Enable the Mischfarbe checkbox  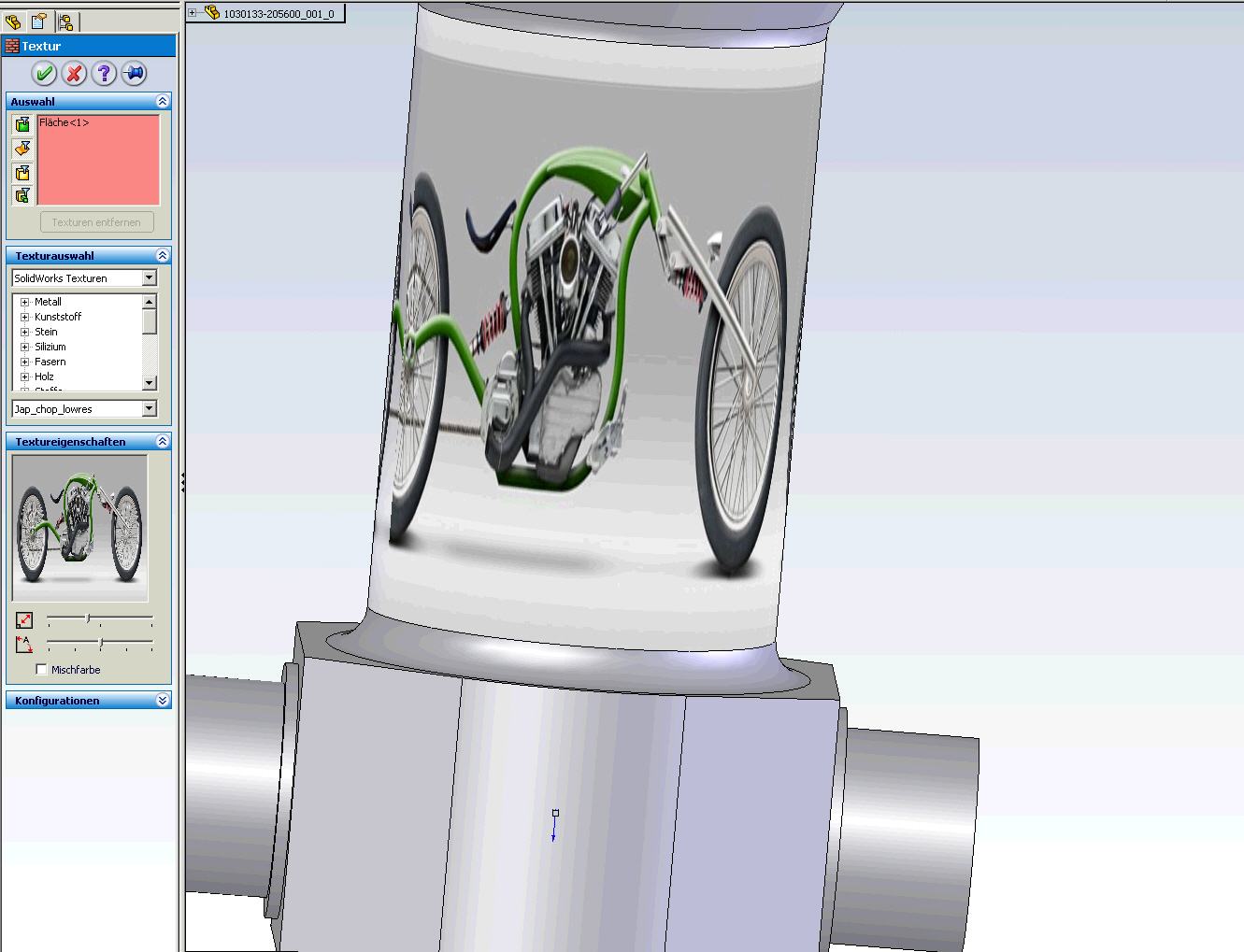41,669
